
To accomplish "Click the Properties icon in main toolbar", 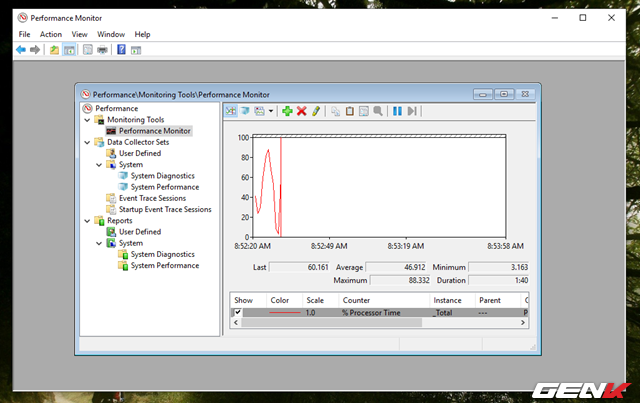I will 87,50.
